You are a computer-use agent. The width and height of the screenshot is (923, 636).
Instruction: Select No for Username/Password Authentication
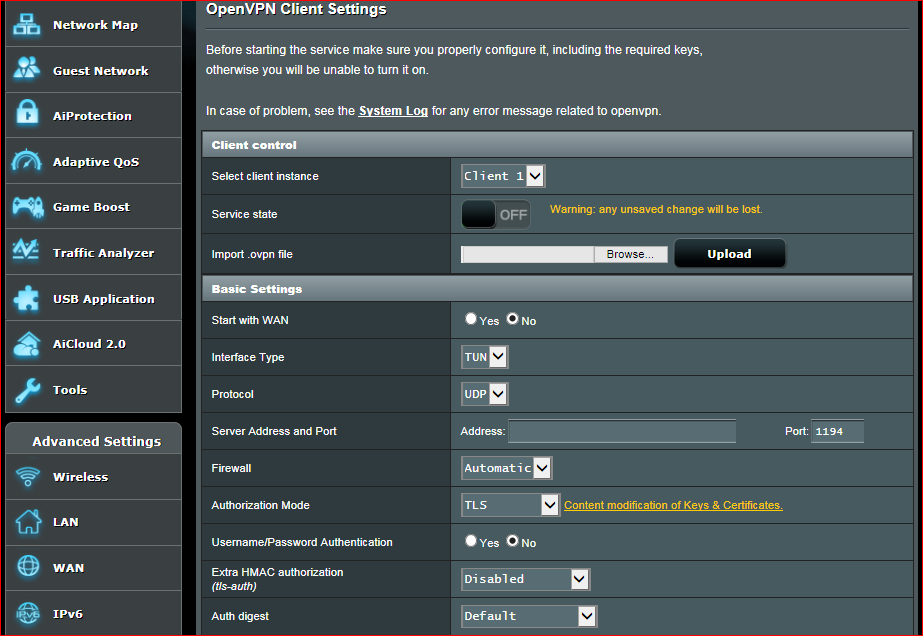[x=513, y=541]
